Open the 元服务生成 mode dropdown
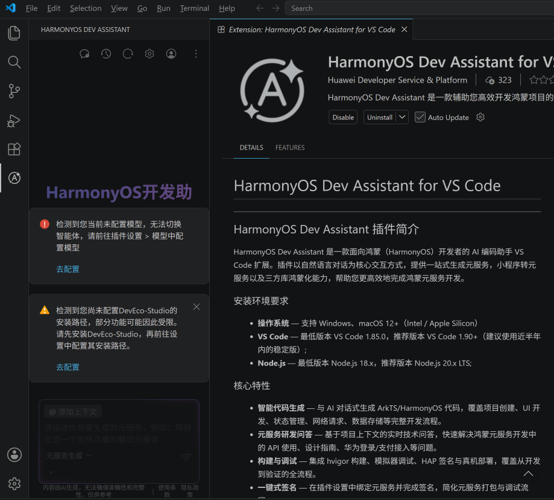Screen dimensions: 554x500 click(x=69, y=456)
